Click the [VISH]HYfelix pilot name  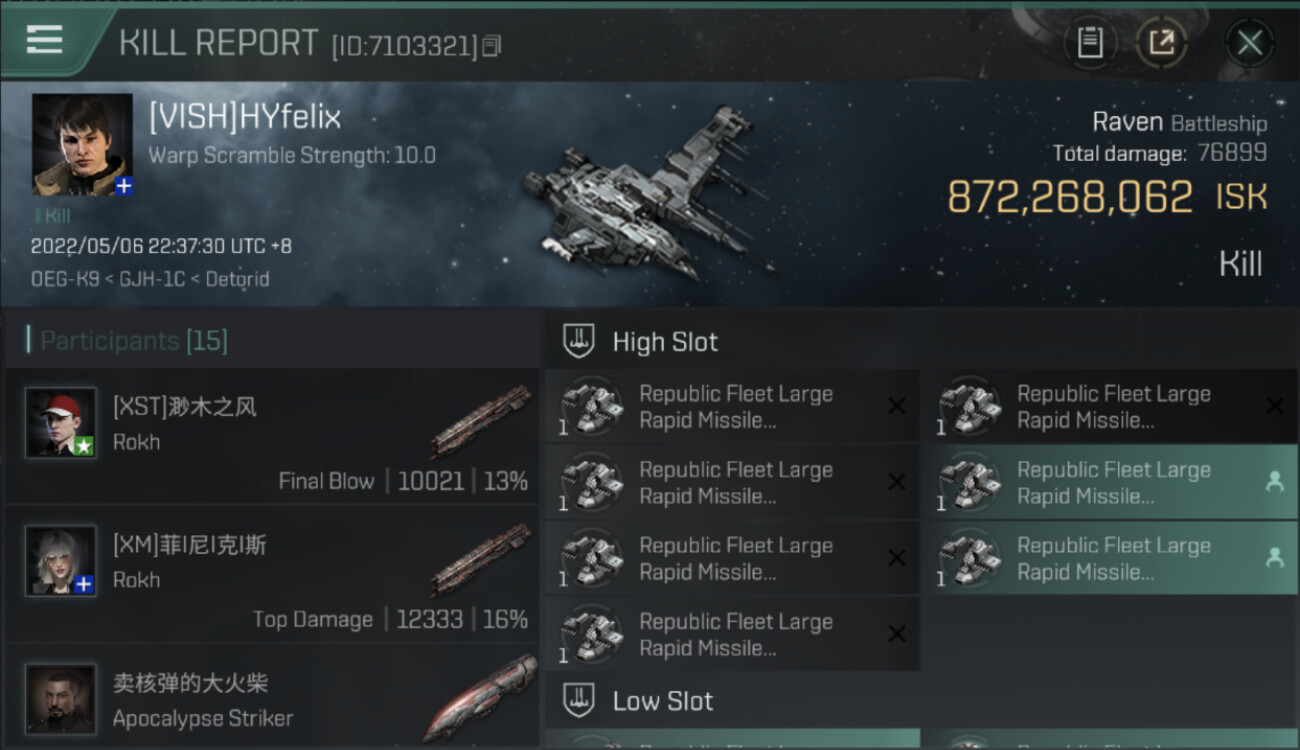coord(245,117)
